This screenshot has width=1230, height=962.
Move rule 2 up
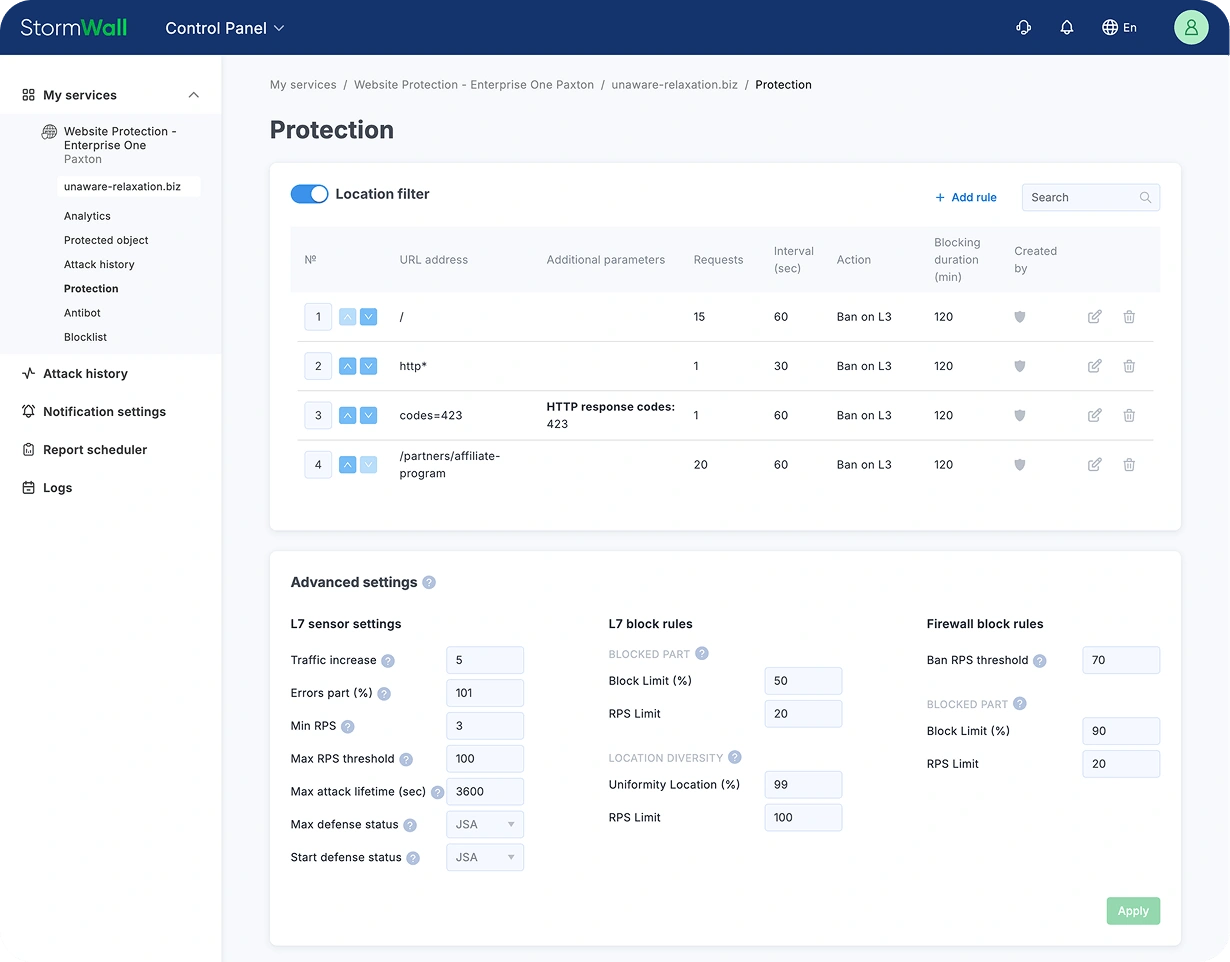pyautogui.click(x=347, y=366)
